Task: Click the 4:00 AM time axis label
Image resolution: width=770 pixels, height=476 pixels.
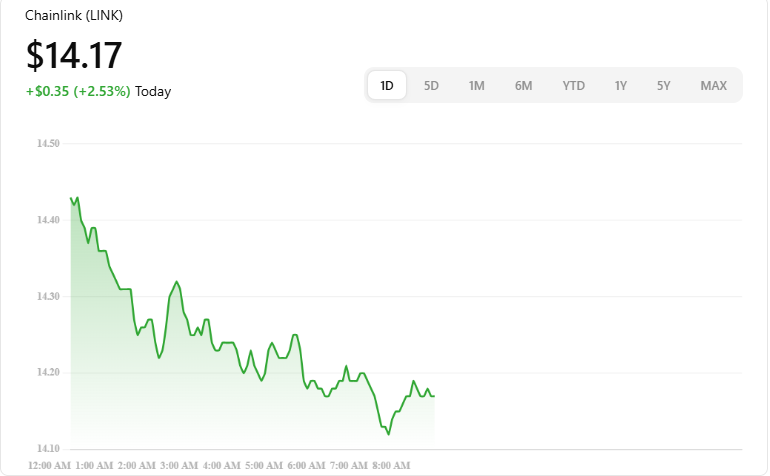Action: click(x=223, y=466)
